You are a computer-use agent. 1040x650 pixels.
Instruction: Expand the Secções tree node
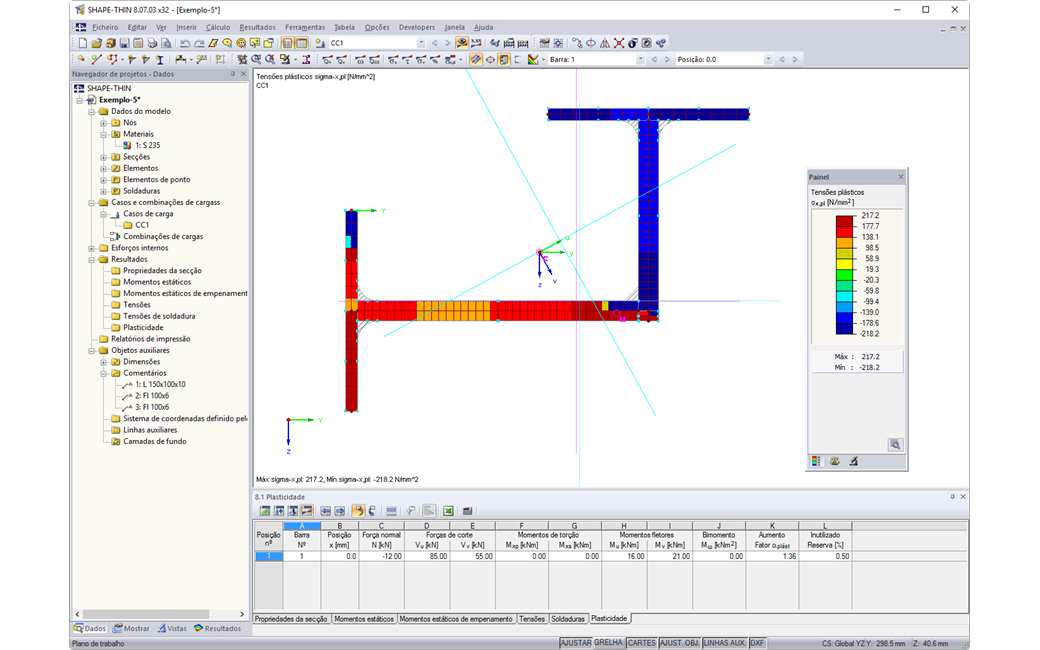pyautogui.click(x=103, y=157)
